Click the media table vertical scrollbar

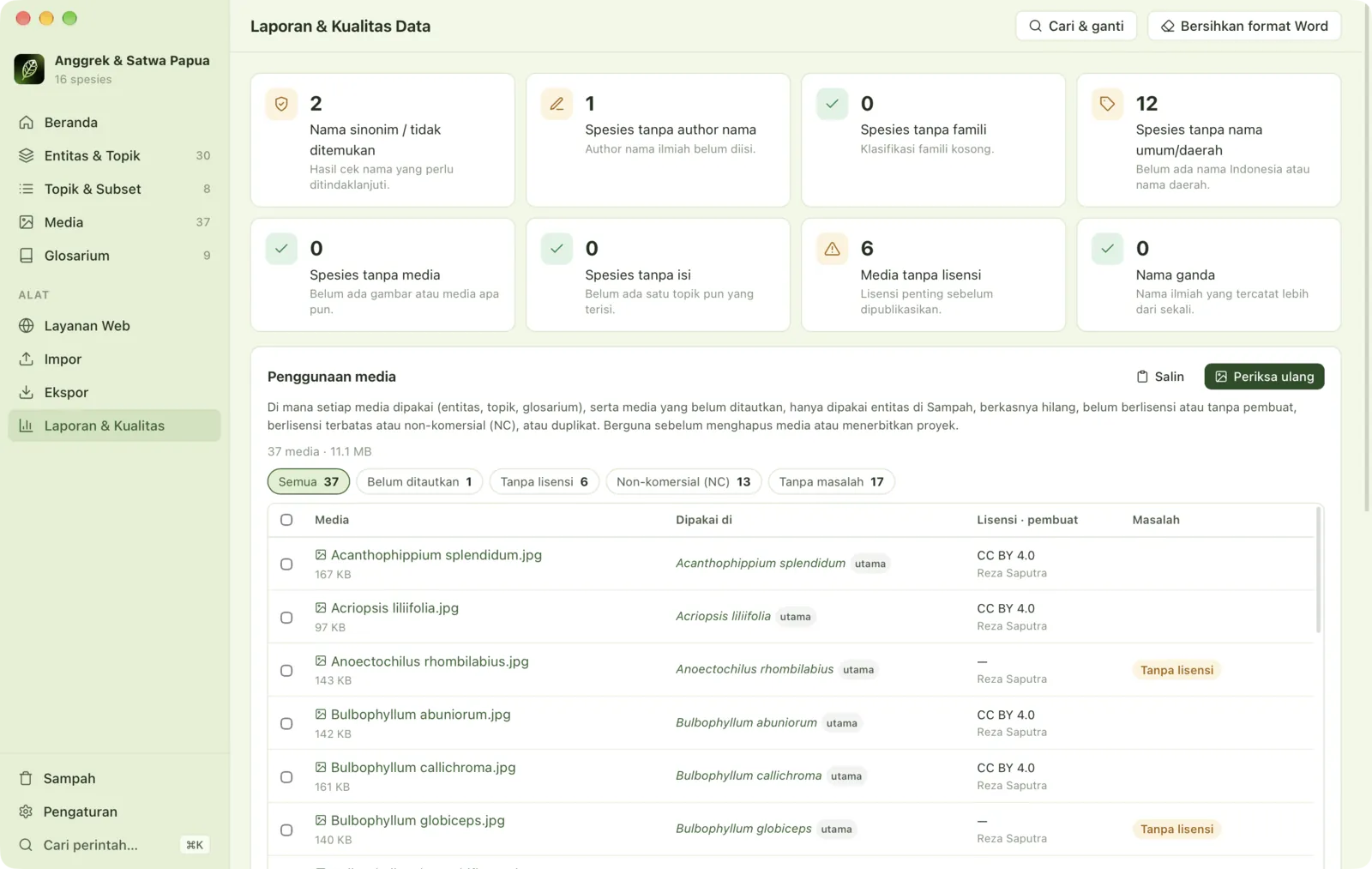[1318, 570]
